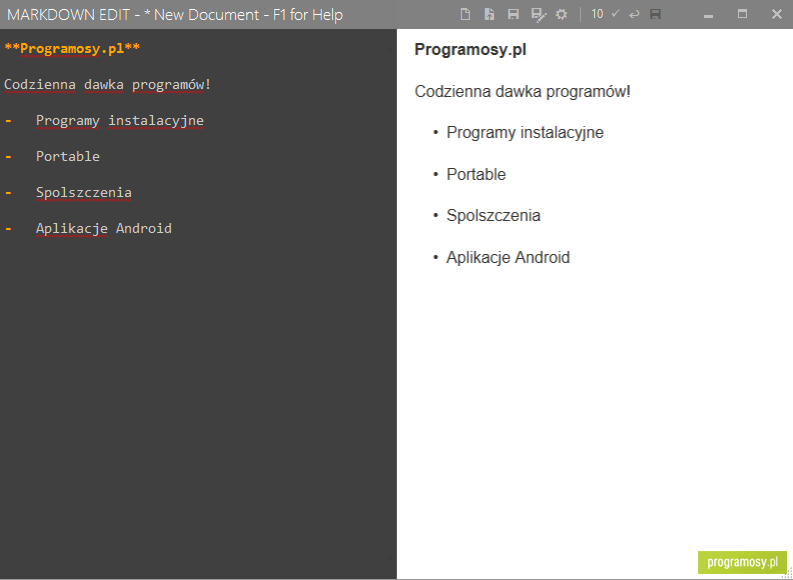Minimize the Markdown Edit window
Viewport: 793px width, 580px height.
point(708,15)
